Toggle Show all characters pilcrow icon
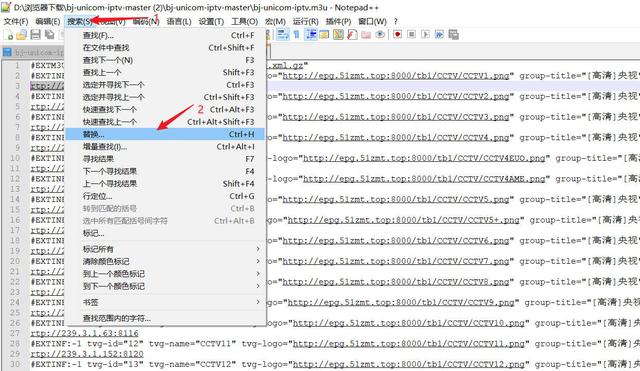The width and height of the screenshot is (640, 371). pos(297,35)
